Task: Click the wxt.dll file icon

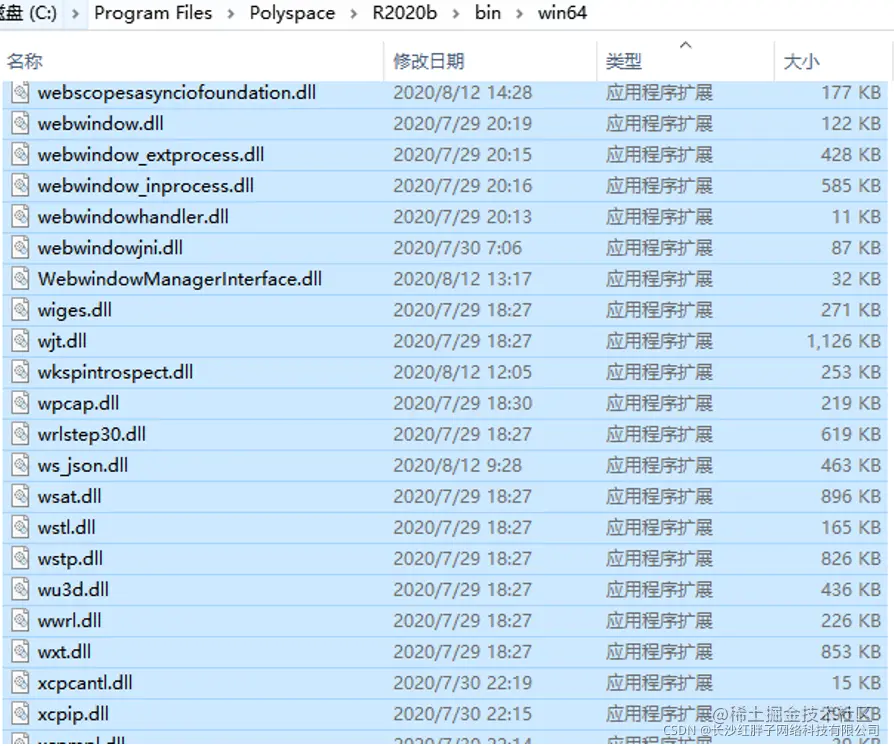Action: 21,652
